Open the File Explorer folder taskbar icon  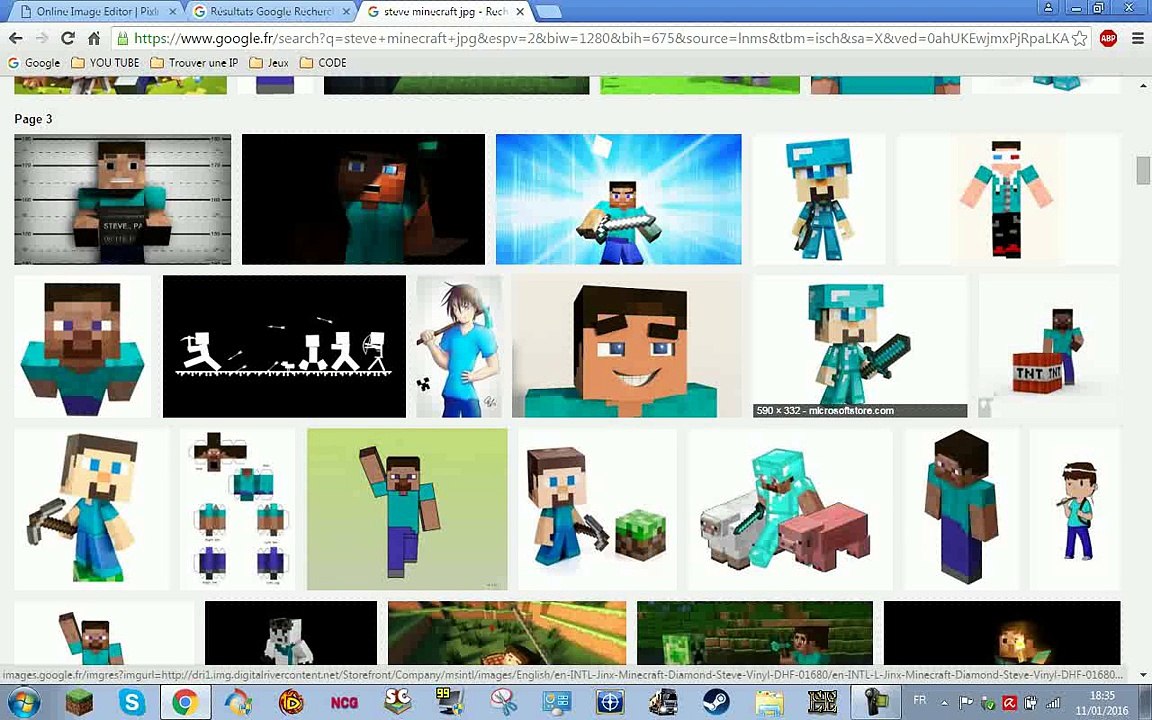769,703
